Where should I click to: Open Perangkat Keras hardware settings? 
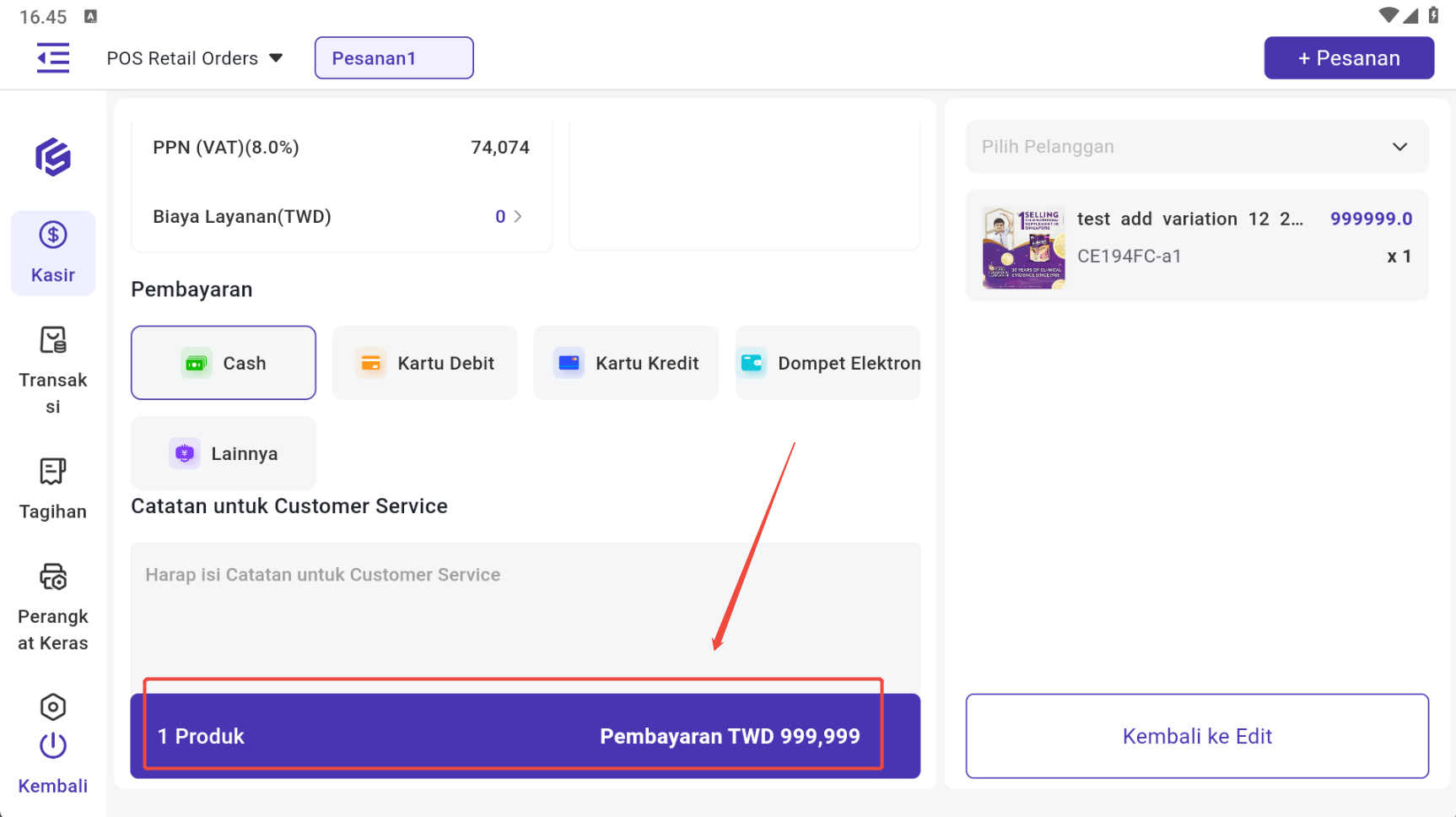click(x=53, y=605)
